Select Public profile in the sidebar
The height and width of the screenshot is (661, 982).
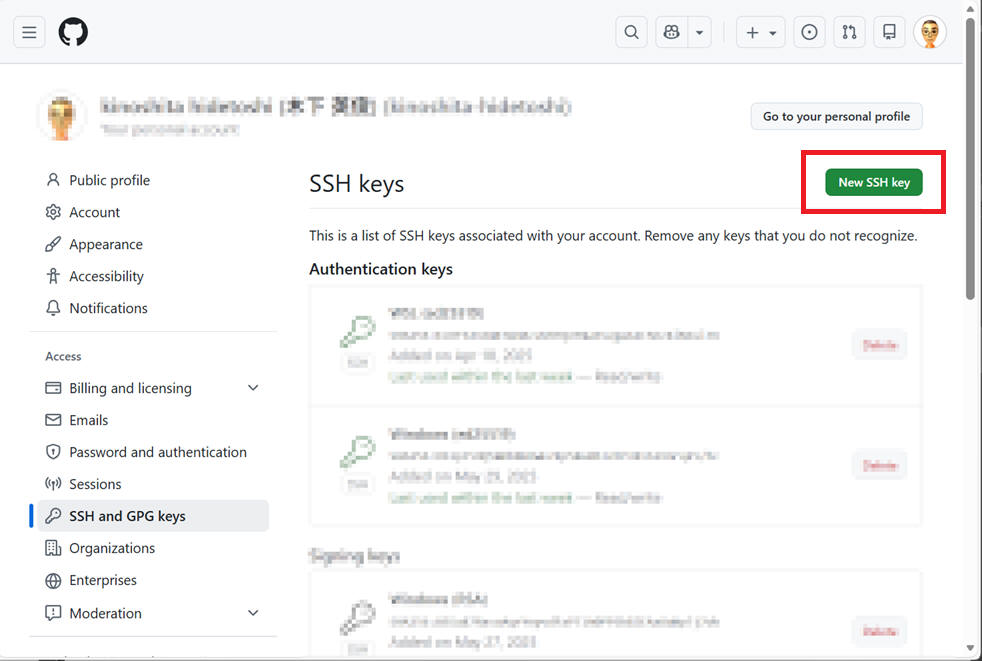[109, 180]
